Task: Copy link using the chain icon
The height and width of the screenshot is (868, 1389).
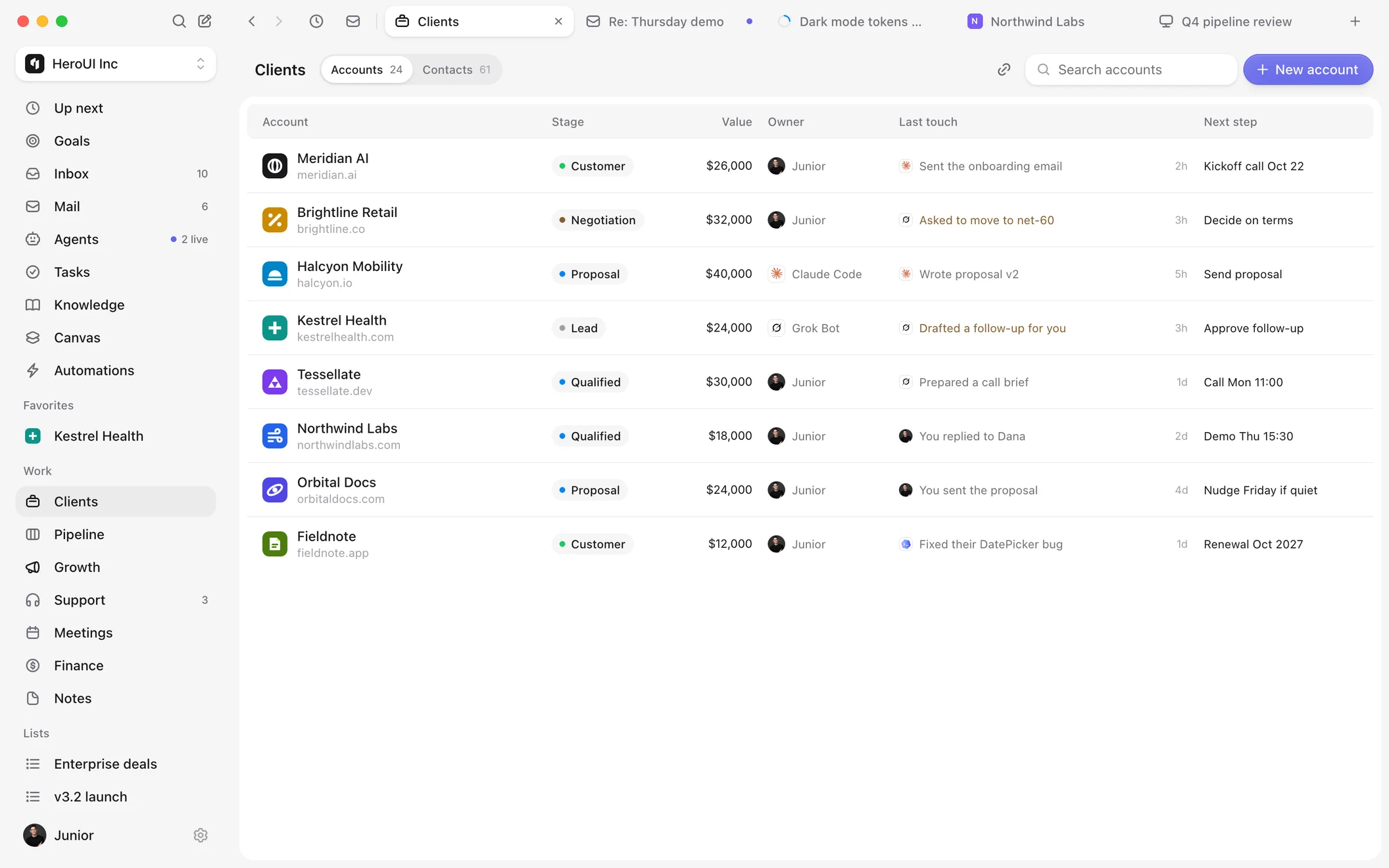Action: click(1004, 70)
